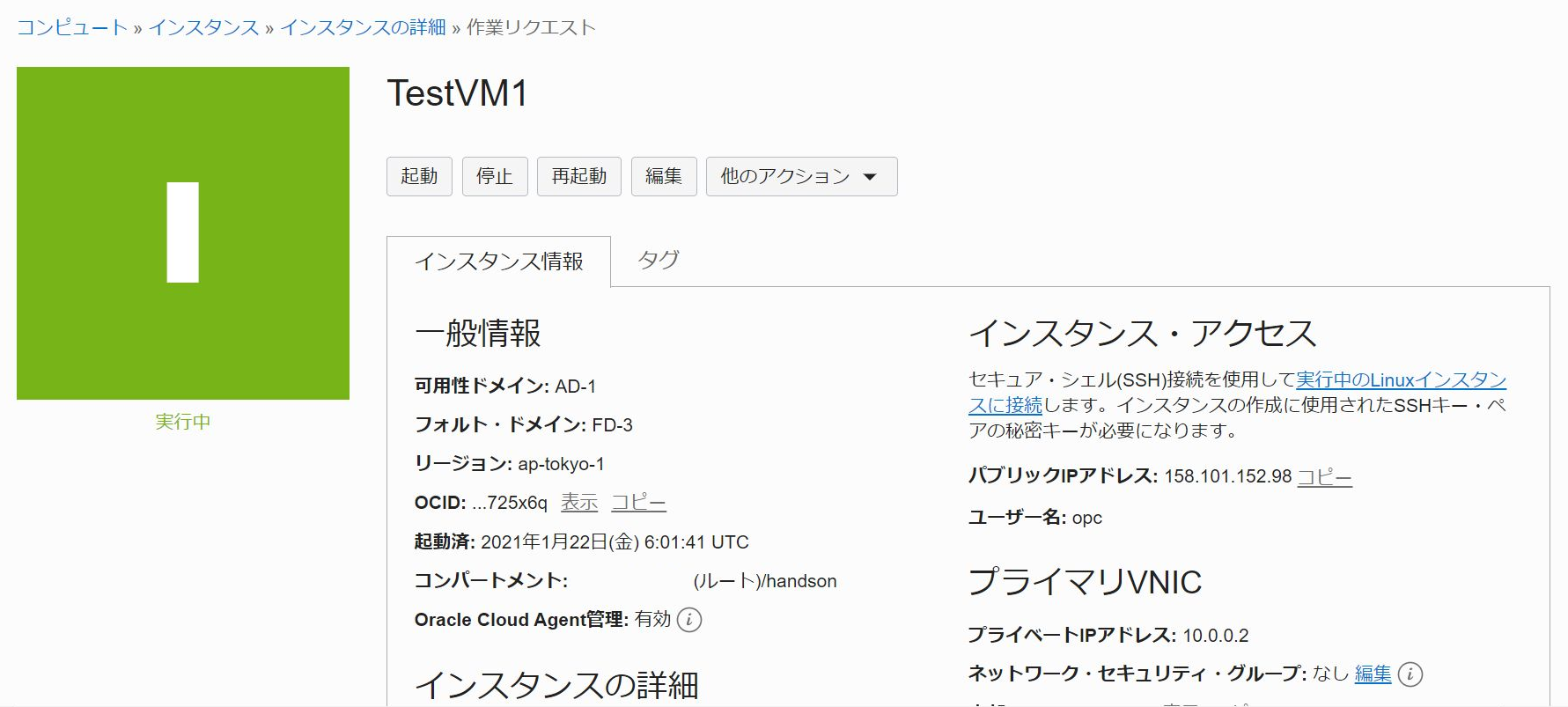Navigate to インスタンスの詳細 breadcrumb link
The height and width of the screenshot is (707, 1568).
pyautogui.click(x=363, y=28)
